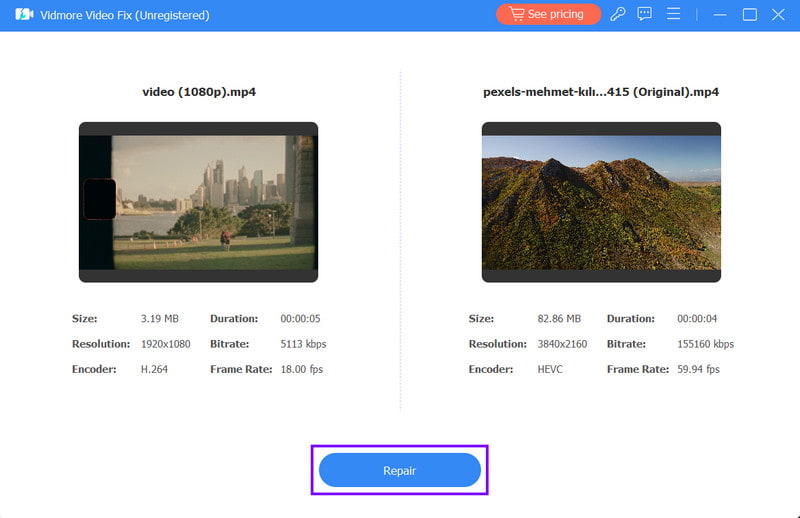Click the 59.94 fps frame rate value
Image resolution: width=800 pixels, height=518 pixels.
pyautogui.click(x=698, y=369)
